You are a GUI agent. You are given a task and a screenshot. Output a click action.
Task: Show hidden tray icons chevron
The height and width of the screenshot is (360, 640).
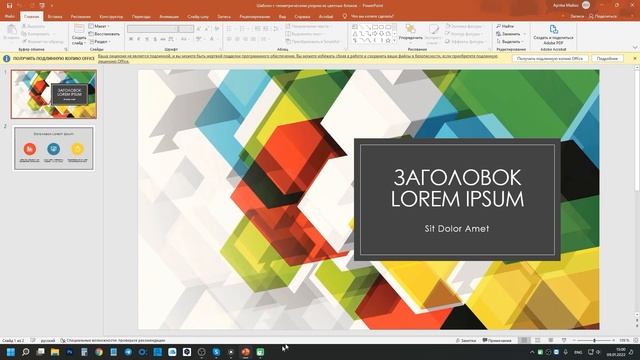coord(532,352)
